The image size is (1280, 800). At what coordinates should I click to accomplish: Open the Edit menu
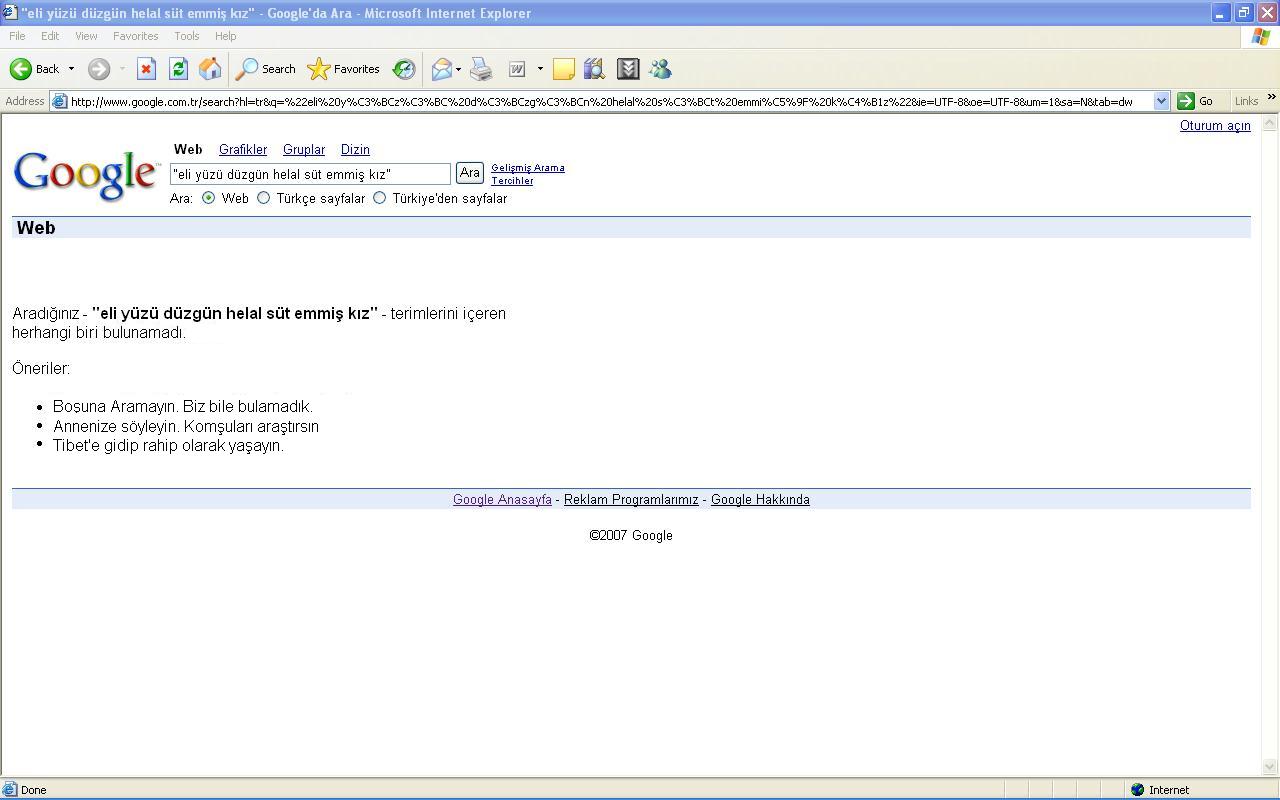50,36
